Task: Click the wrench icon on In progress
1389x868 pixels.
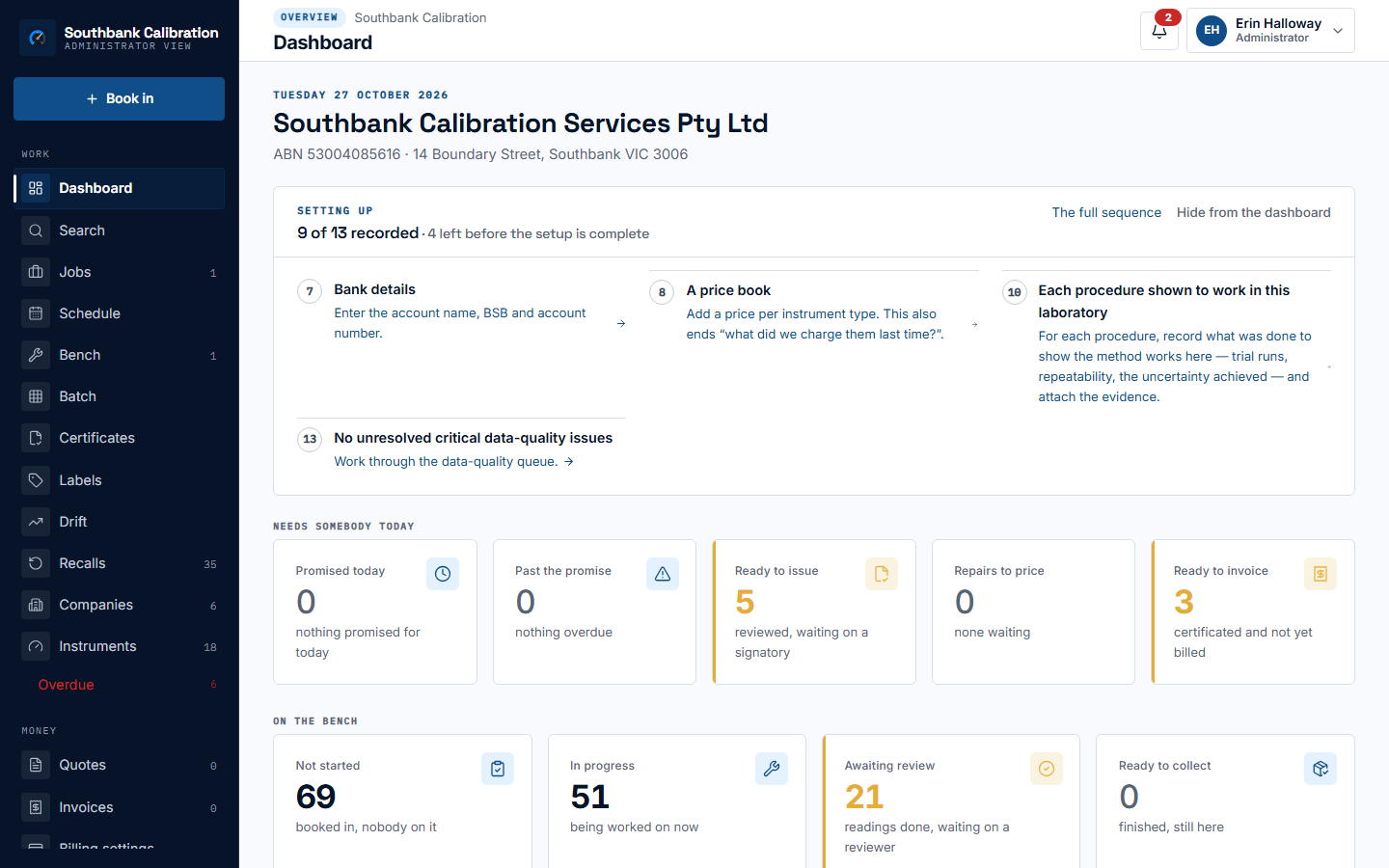Action: pos(772,769)
